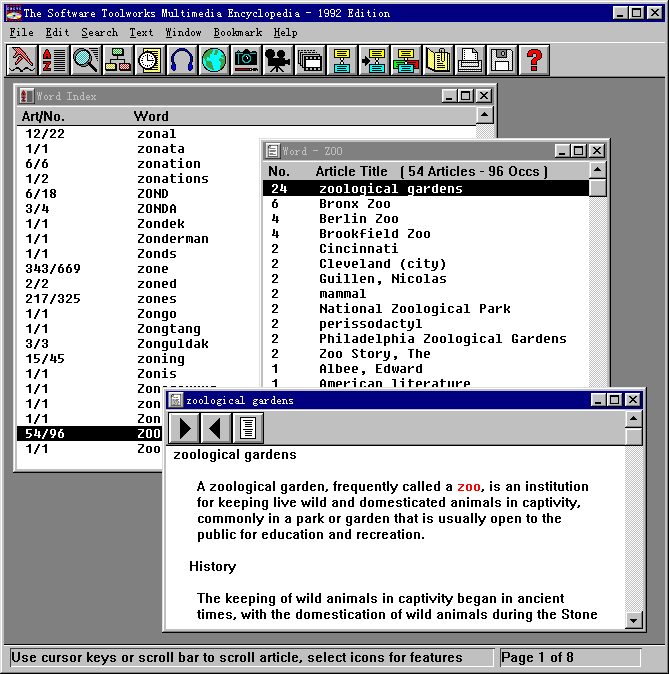Click Word - ZOO list scroll up arrow
Image resolution: width=669 pixels, height=674 pixels.
point(598,170)
